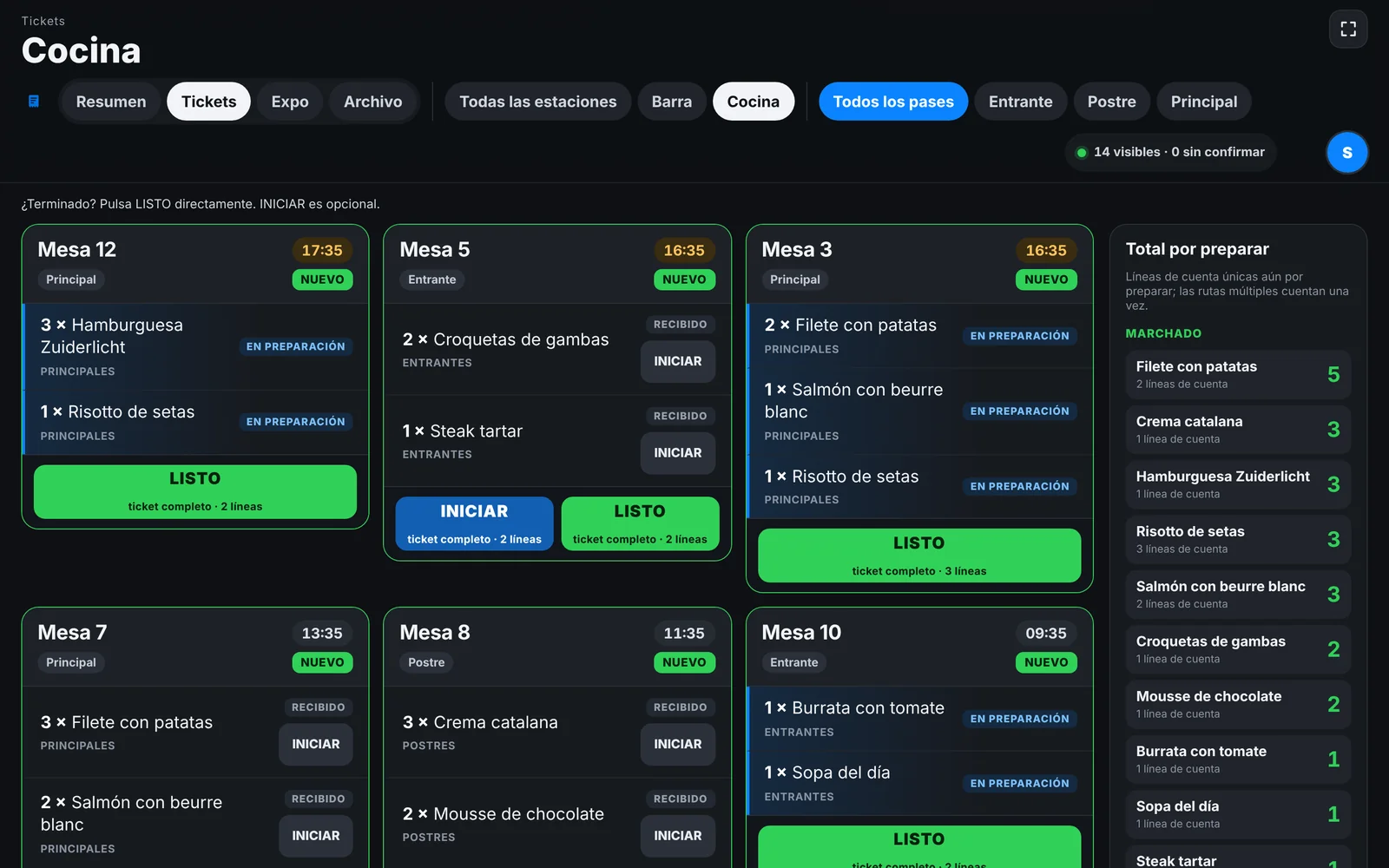Start Crema catalana on Mesa 8
The height and width of the screenshot is (868, 1389).
(678, 744)
